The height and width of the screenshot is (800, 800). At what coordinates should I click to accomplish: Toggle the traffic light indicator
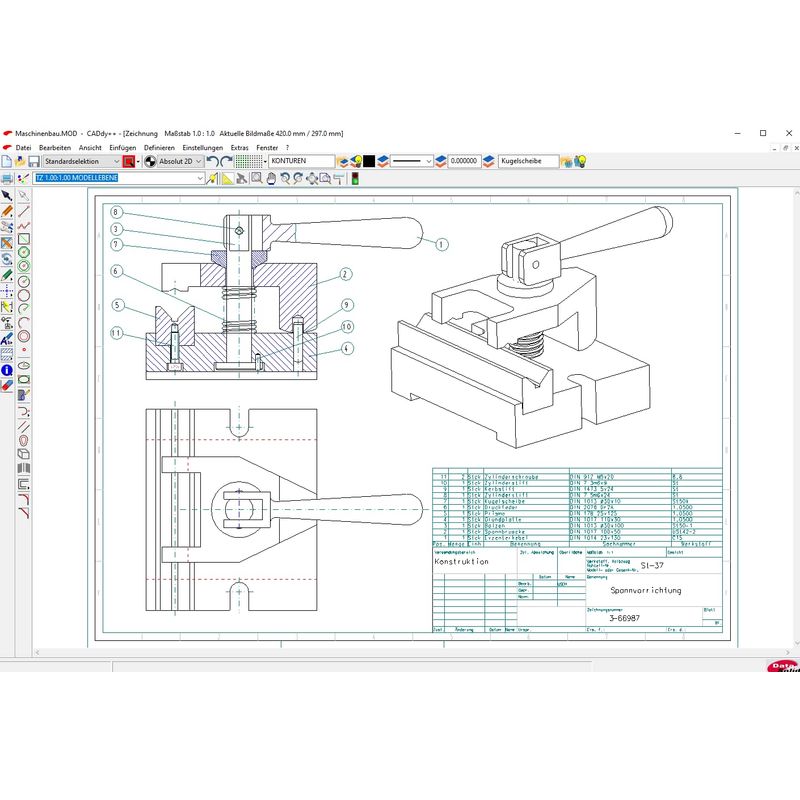(354, 178)
